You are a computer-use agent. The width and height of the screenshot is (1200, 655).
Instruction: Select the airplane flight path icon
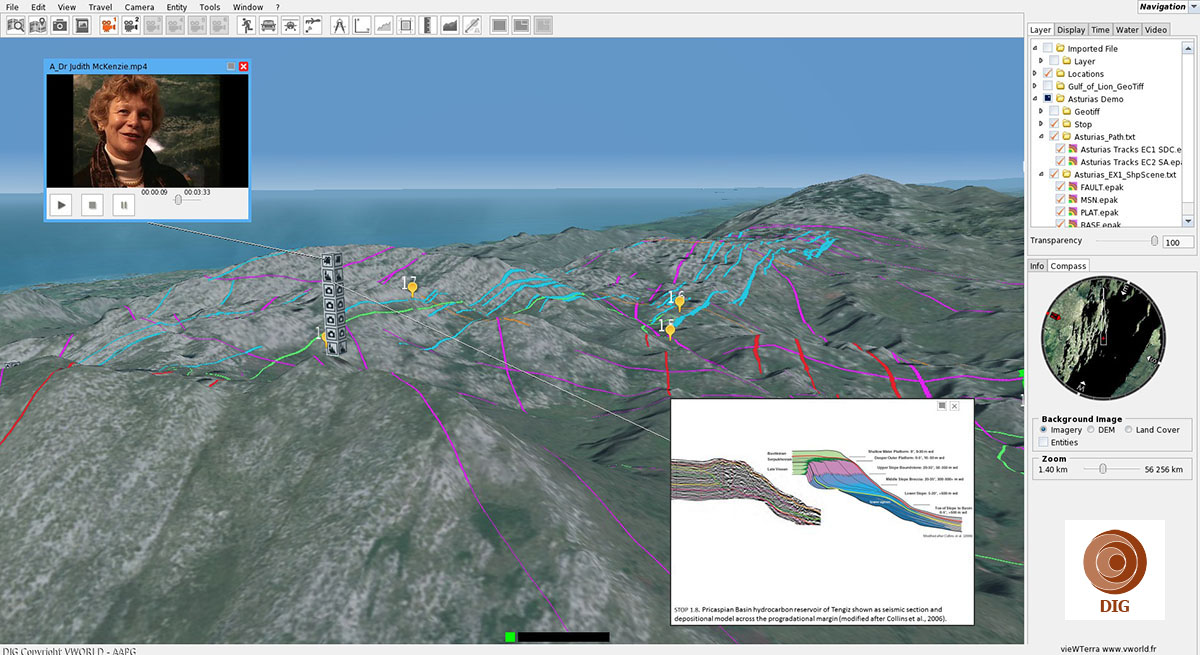(314, 25)
